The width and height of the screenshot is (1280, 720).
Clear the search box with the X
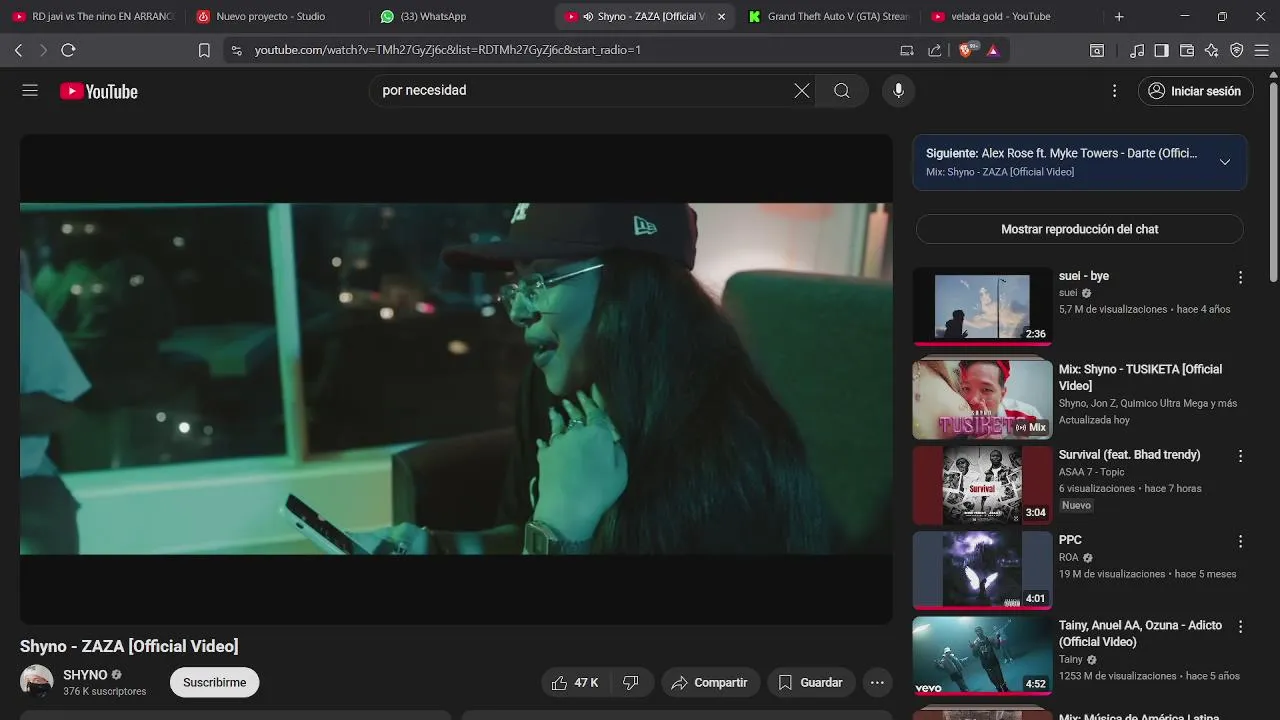pos(802,91)
